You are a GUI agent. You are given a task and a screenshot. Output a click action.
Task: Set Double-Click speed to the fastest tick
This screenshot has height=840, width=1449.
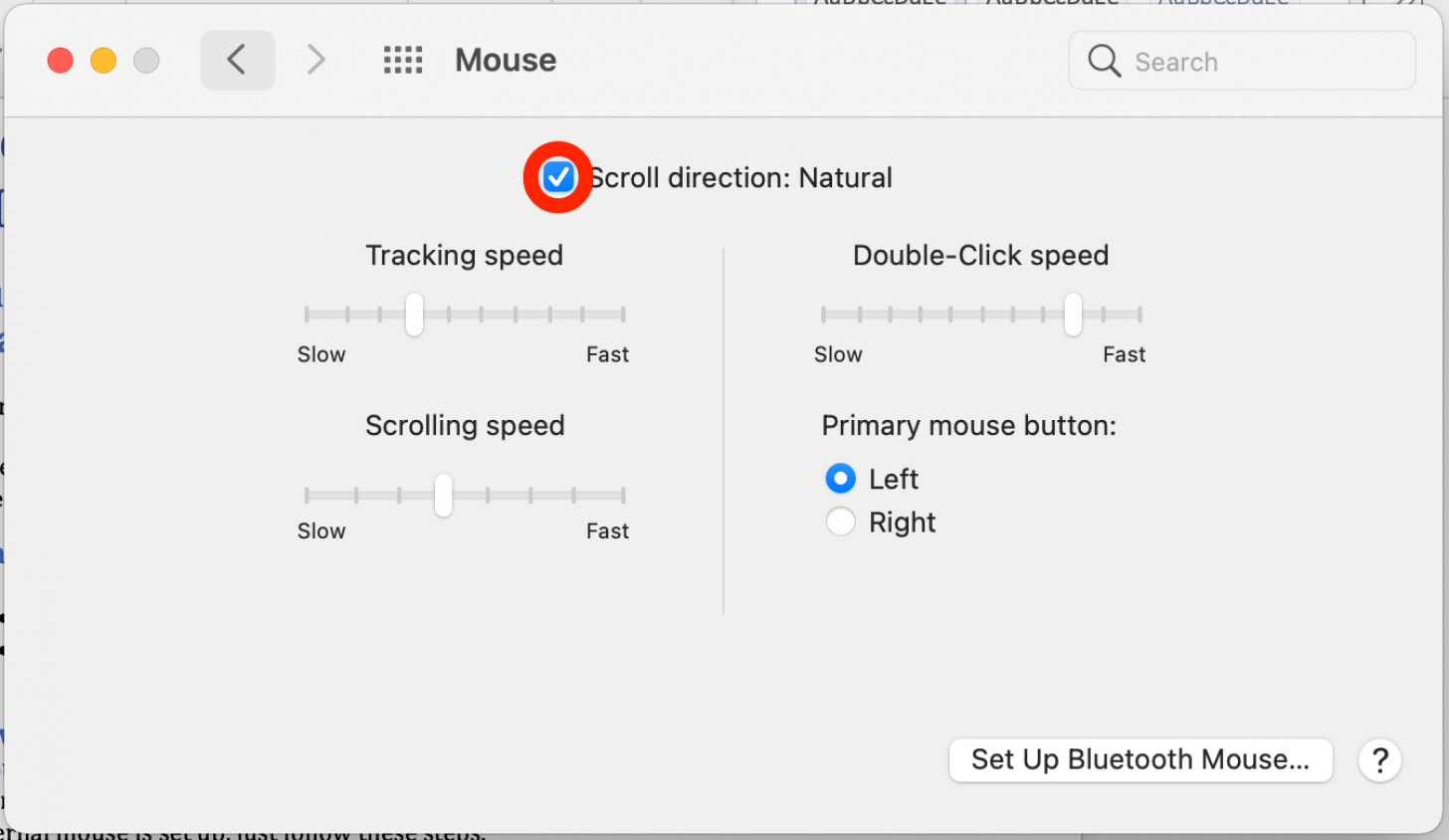click(1139, 315)
